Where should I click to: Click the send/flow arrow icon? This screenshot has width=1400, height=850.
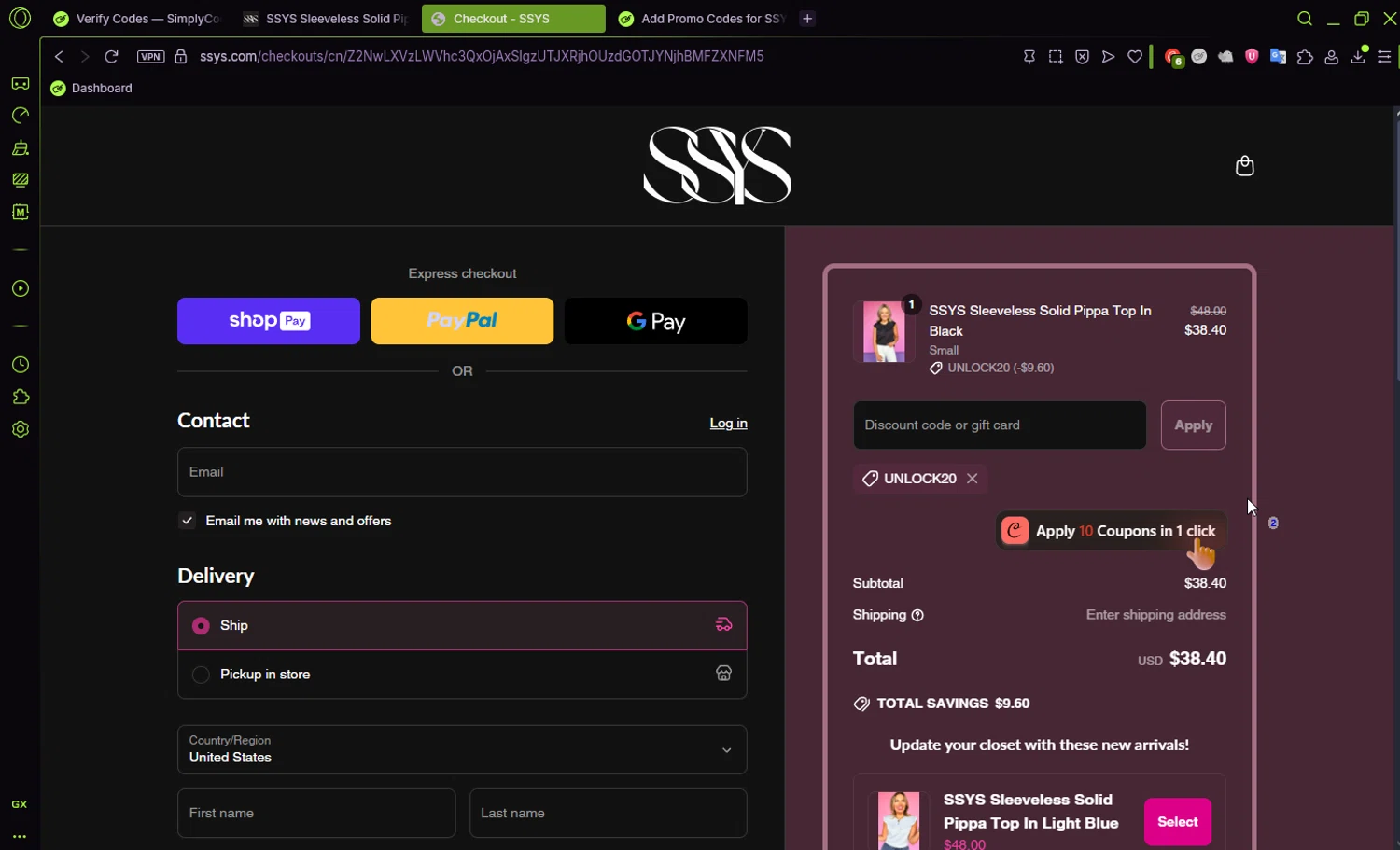click(1108, 57)
